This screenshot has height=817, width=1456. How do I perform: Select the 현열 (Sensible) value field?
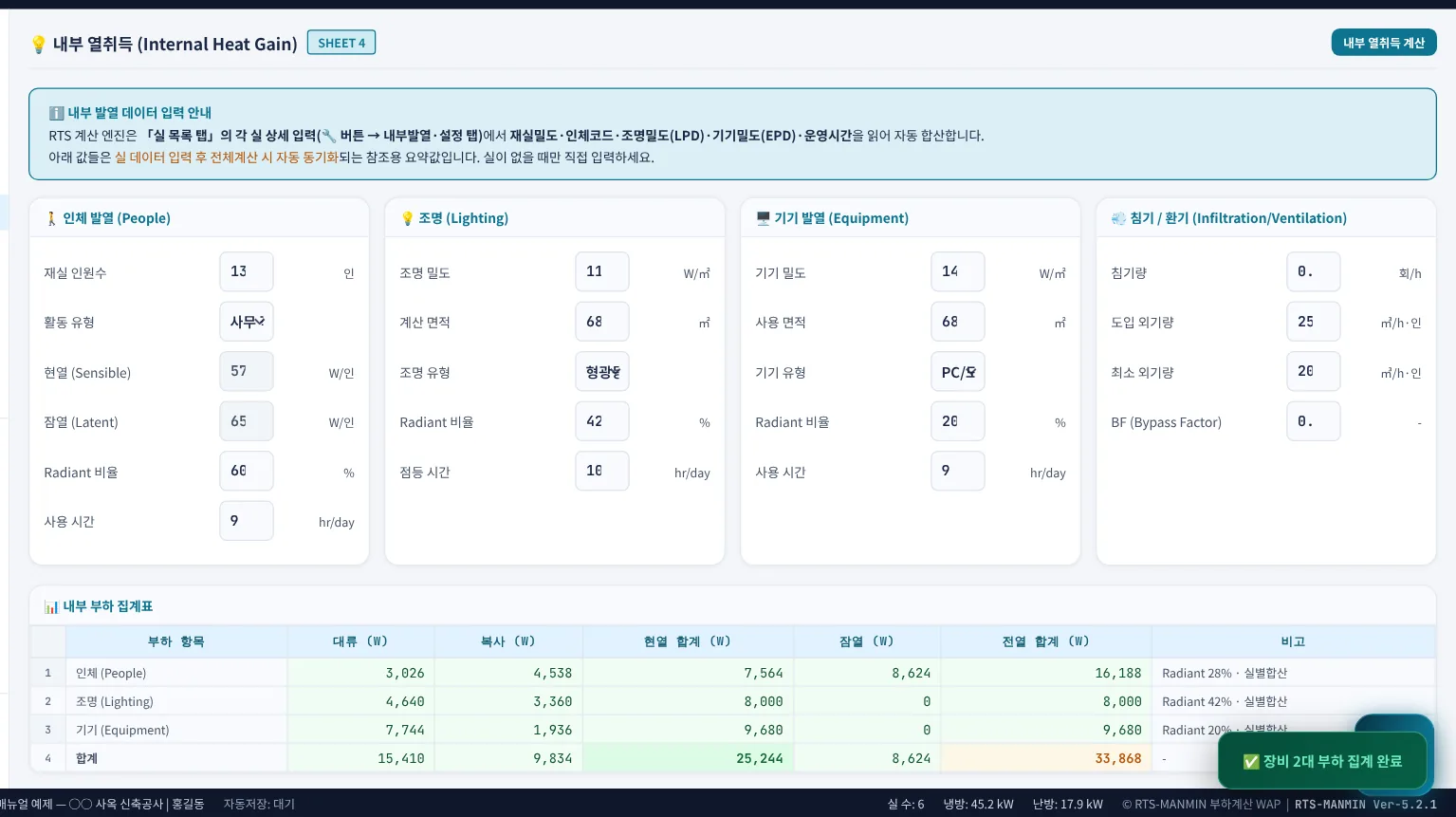click(x=247, y=372)
